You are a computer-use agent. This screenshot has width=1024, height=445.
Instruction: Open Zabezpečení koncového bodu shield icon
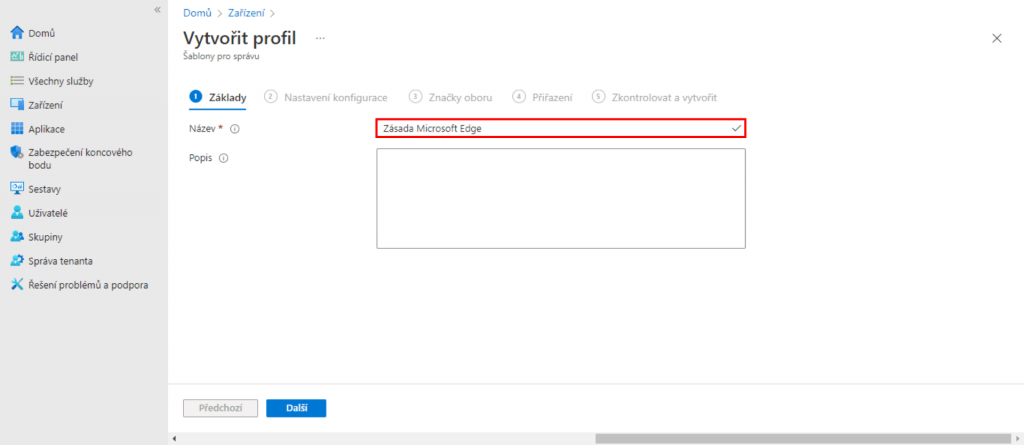click(16, 153)
